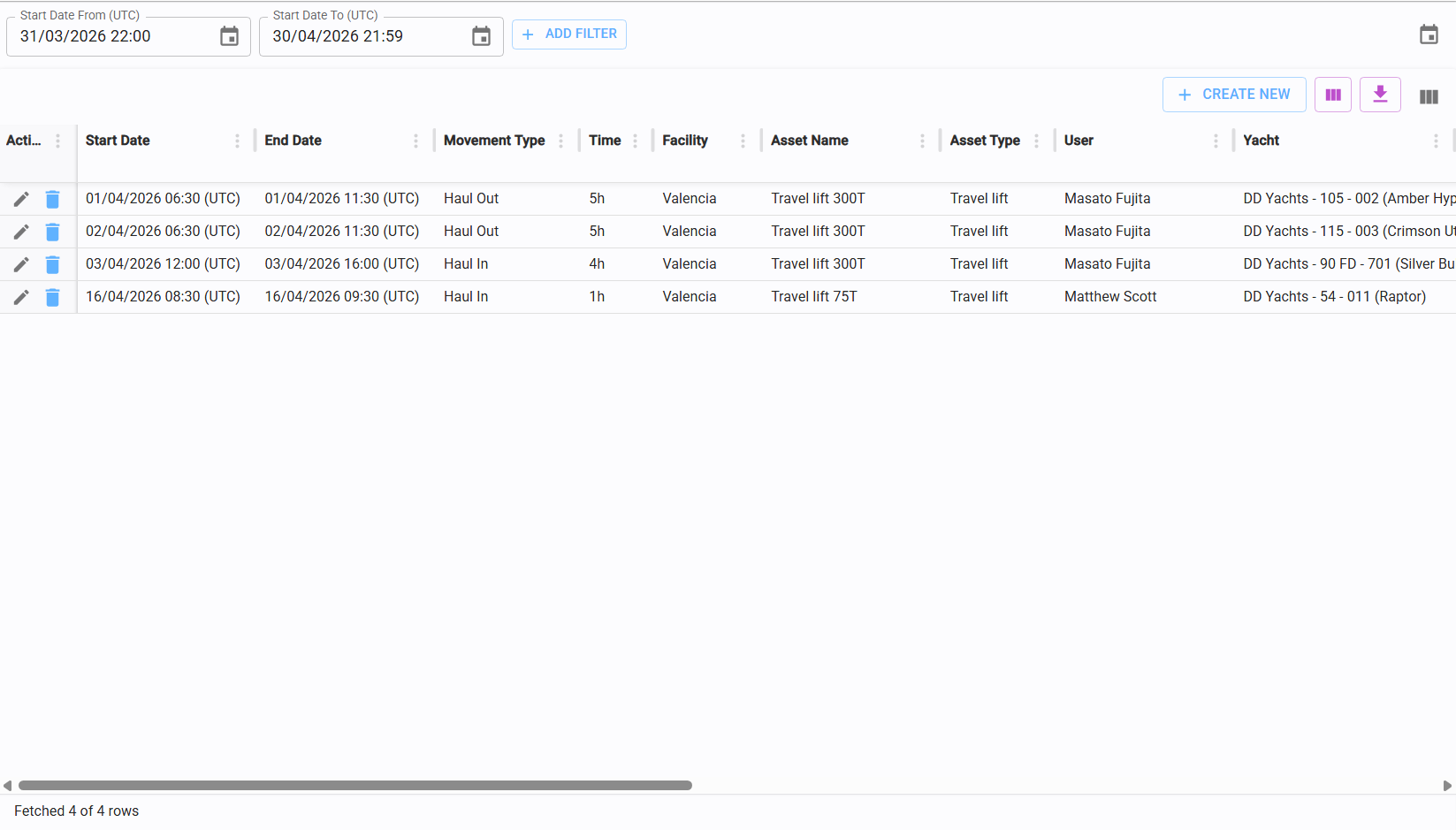
Task: Open the grey column chooser icon
Action: pyautogui.click(x=1428, y=96)
